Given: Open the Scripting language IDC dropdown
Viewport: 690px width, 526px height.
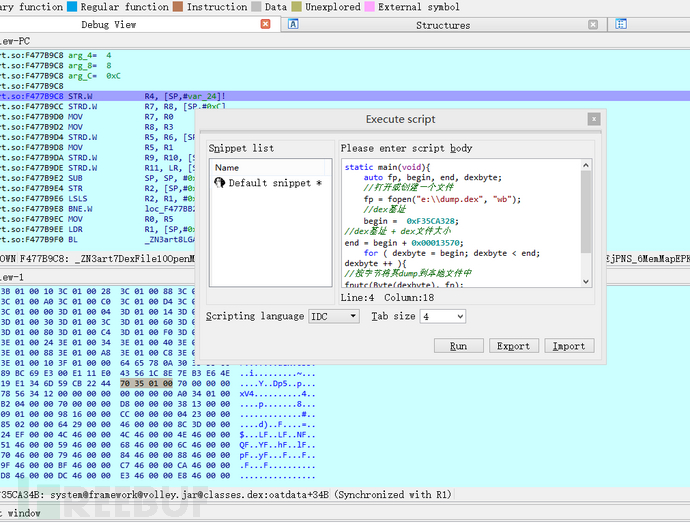Looking at the screenshot, I should click(334, 316).
